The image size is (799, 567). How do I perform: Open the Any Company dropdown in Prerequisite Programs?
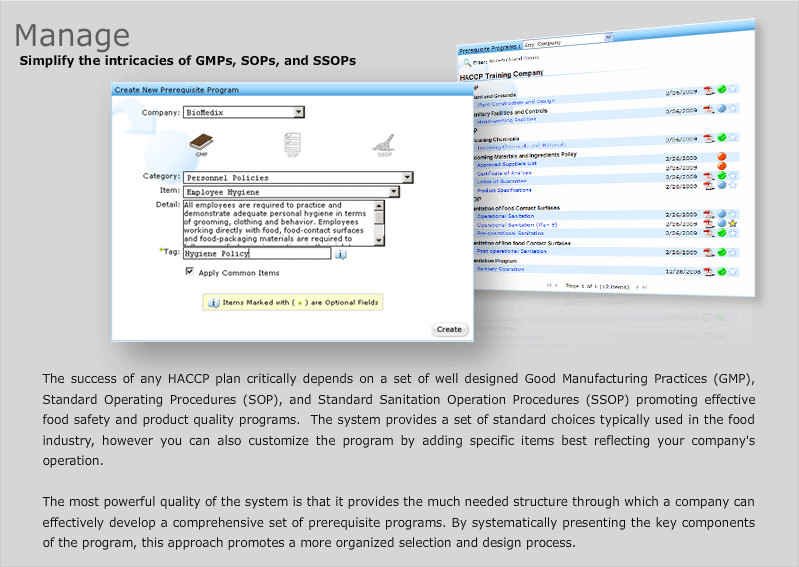(567, 41)
